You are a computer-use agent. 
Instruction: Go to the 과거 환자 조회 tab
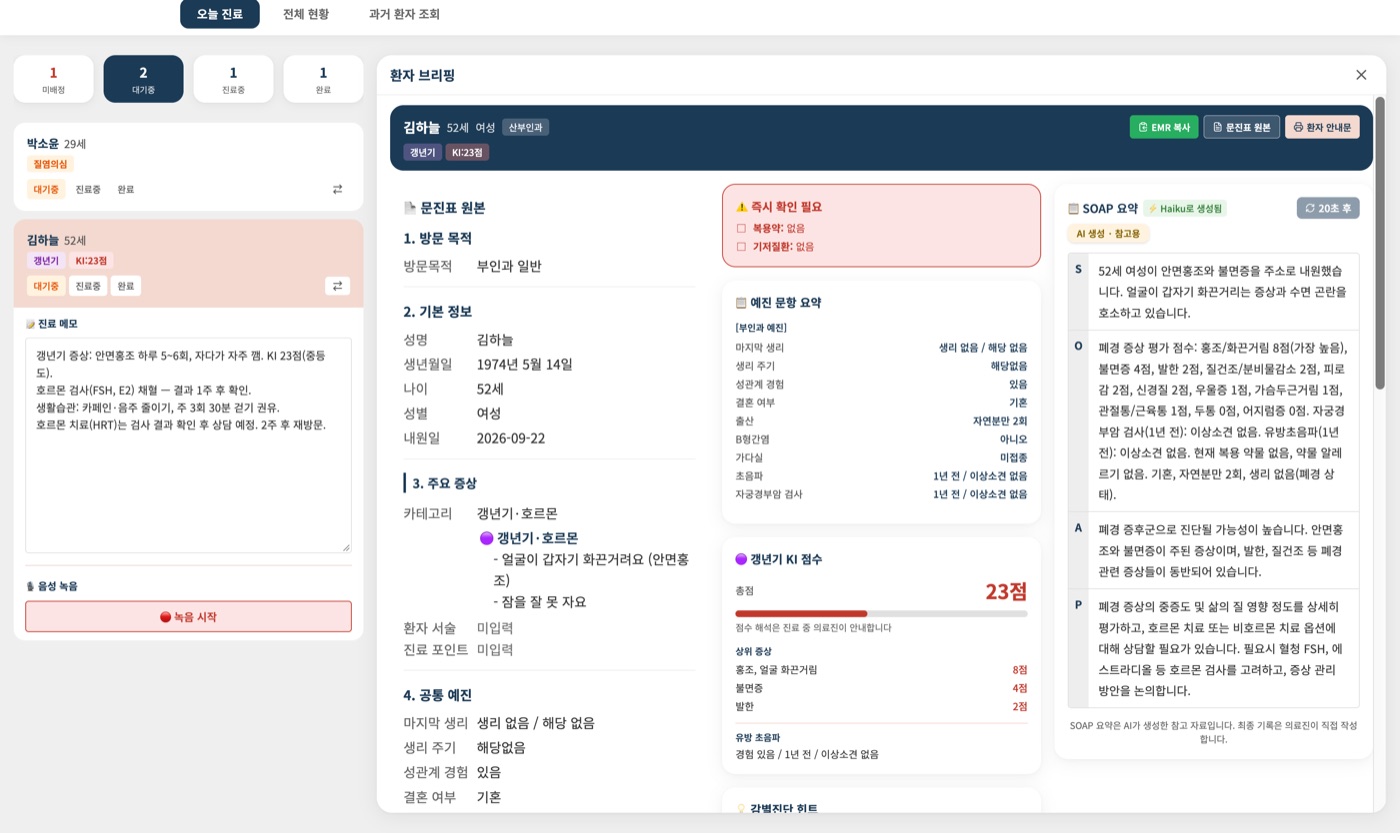(404, 14)
